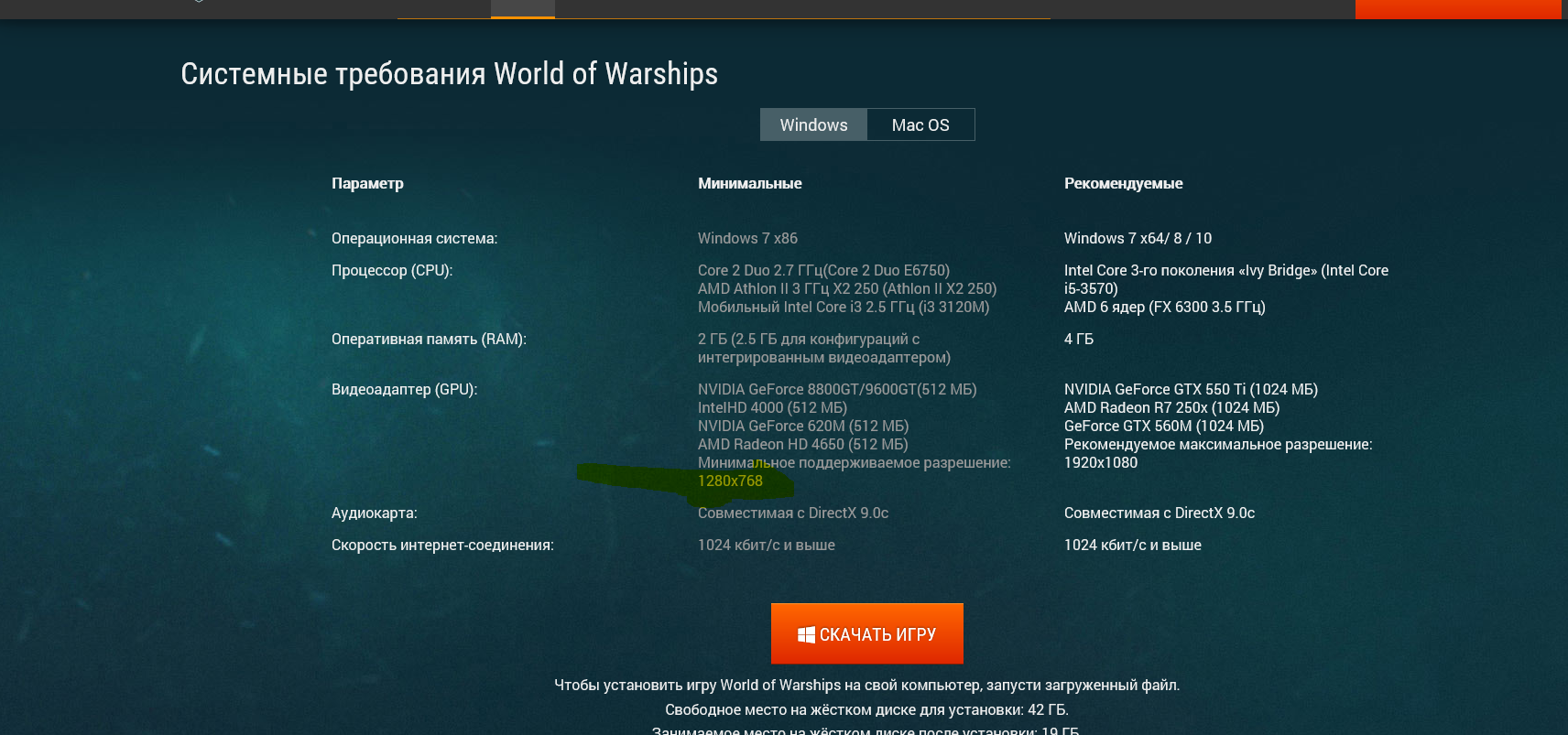Select the Видеоадаптер (GPU) row label
1568x735 pixels.
tap(404, 389)
